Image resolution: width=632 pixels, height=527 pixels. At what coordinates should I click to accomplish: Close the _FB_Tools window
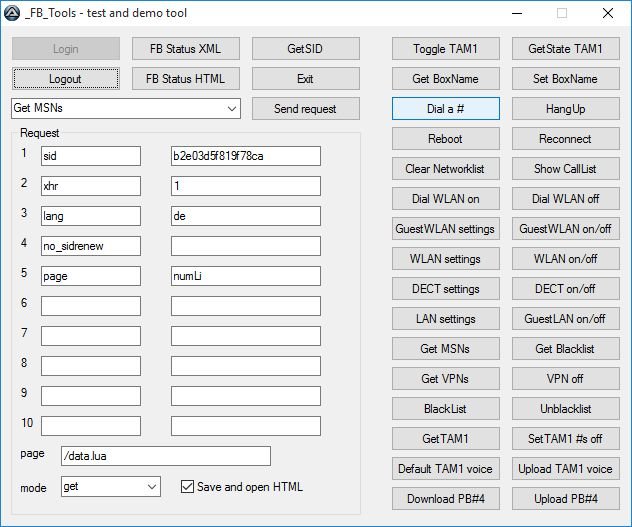click(x=608, y=13)
